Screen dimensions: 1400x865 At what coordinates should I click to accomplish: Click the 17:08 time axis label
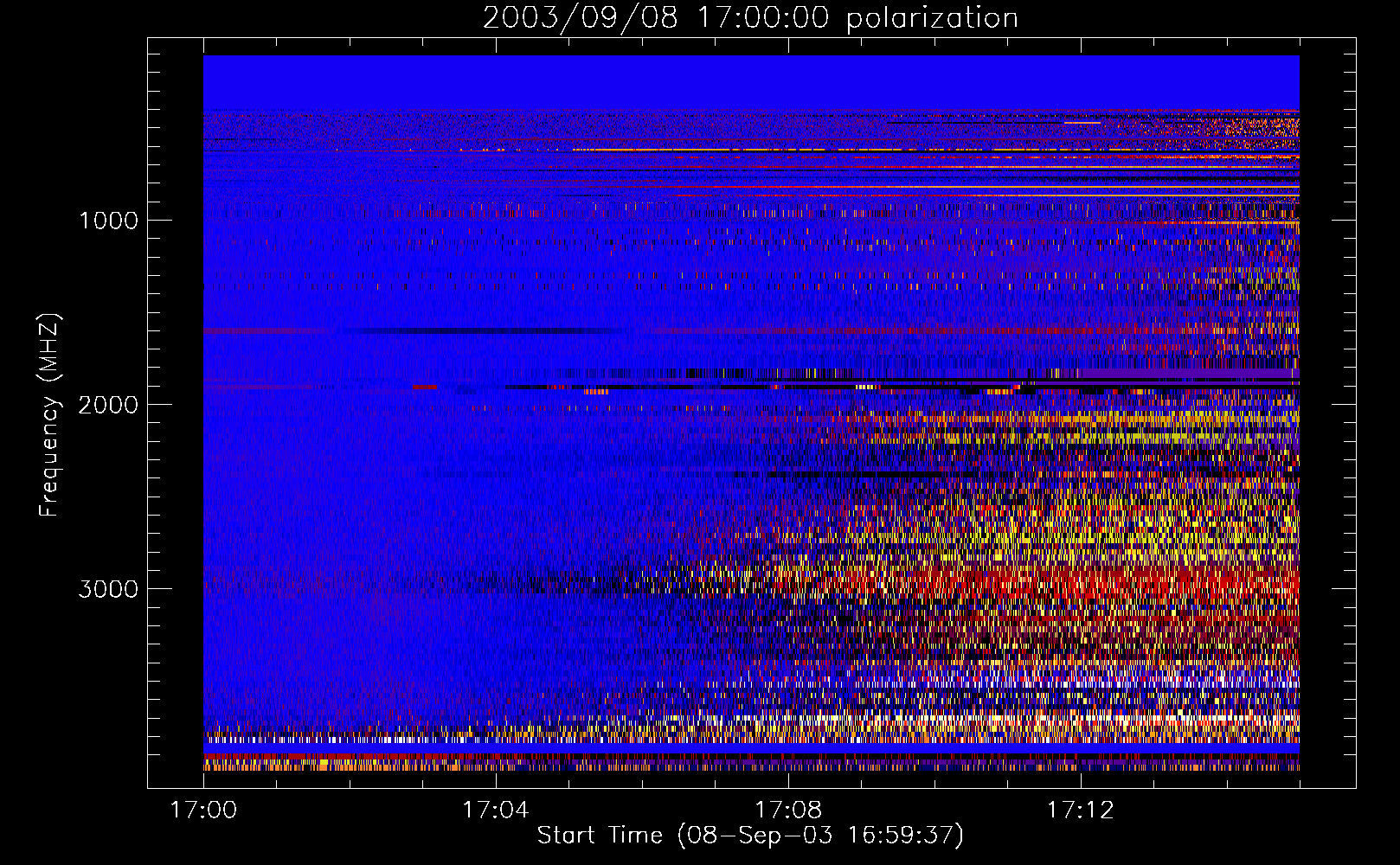click(787, 811)
